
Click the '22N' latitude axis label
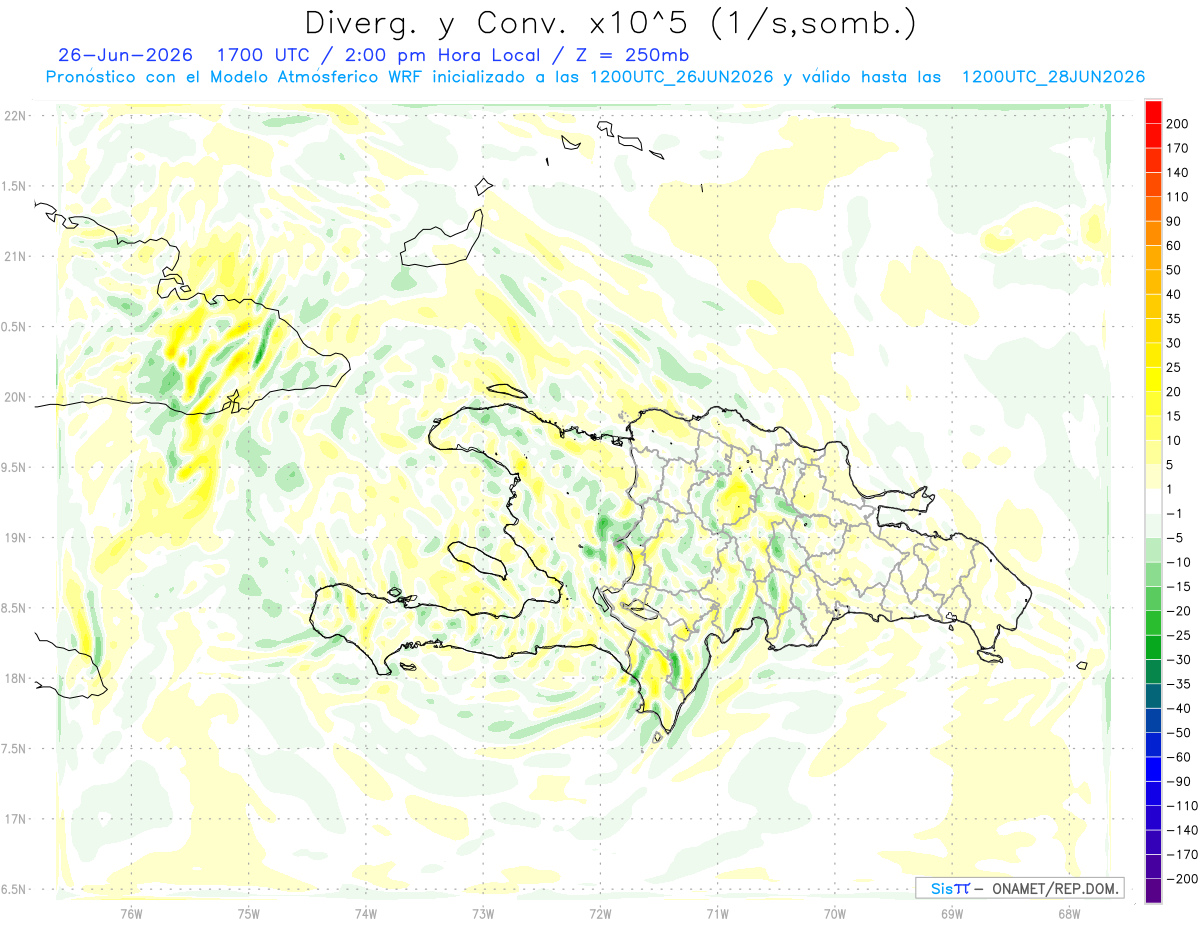point(14,116)
